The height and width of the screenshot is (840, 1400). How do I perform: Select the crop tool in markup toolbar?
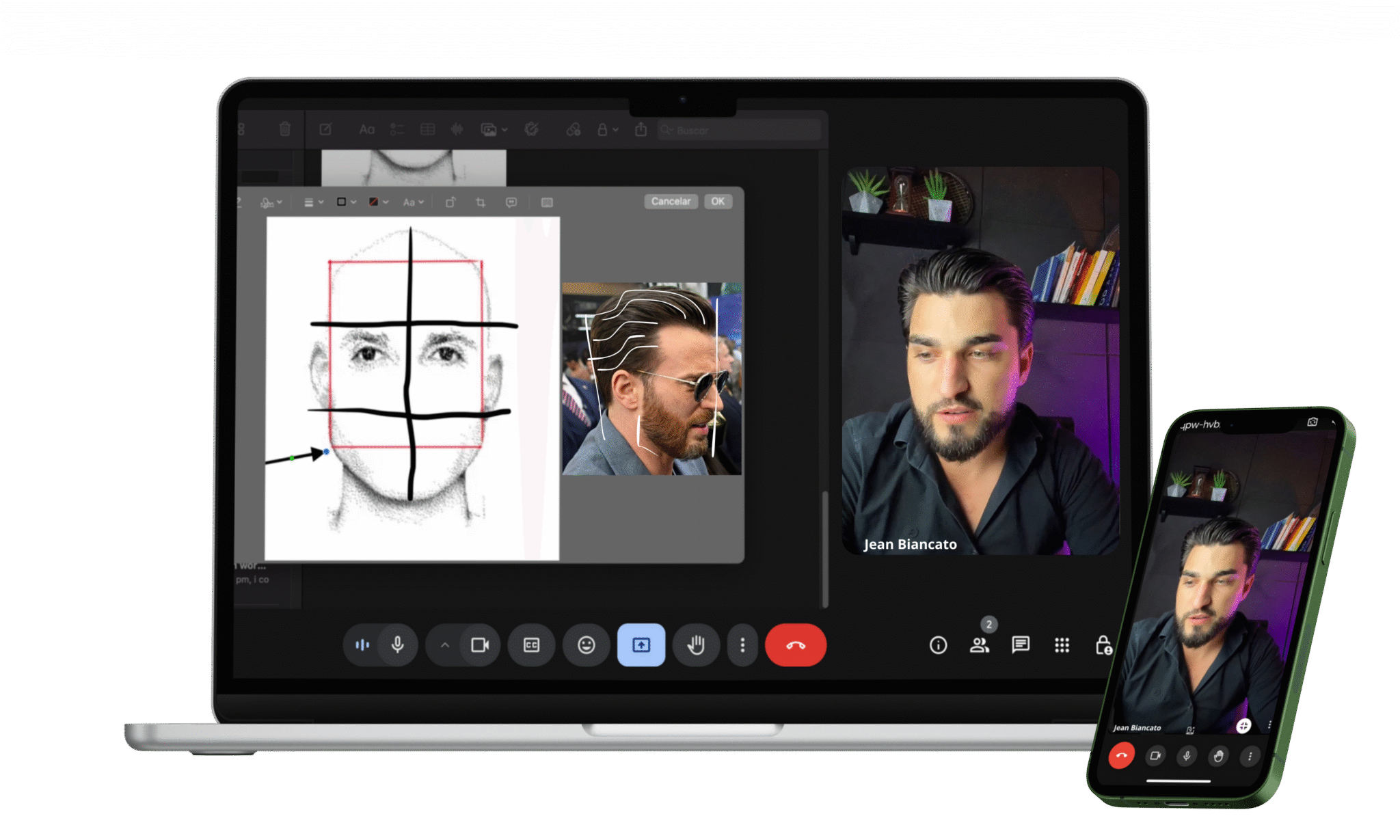(x=481, y=202)
